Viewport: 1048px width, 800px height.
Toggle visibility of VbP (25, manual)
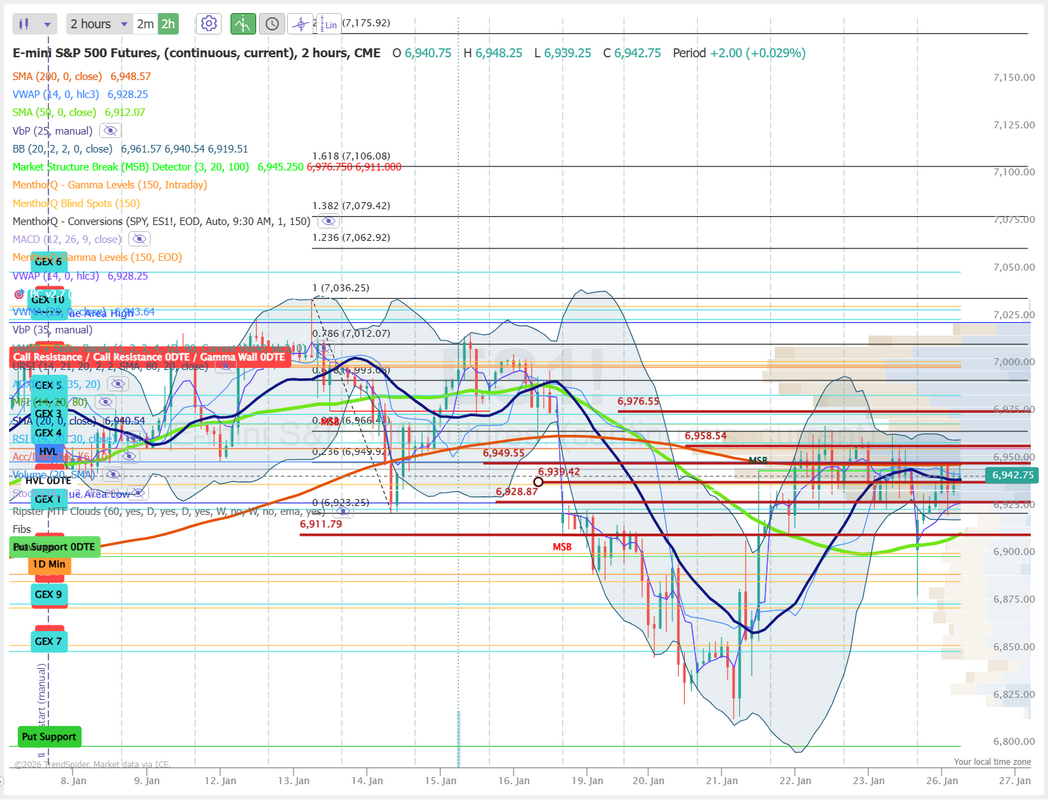(111, 131)
